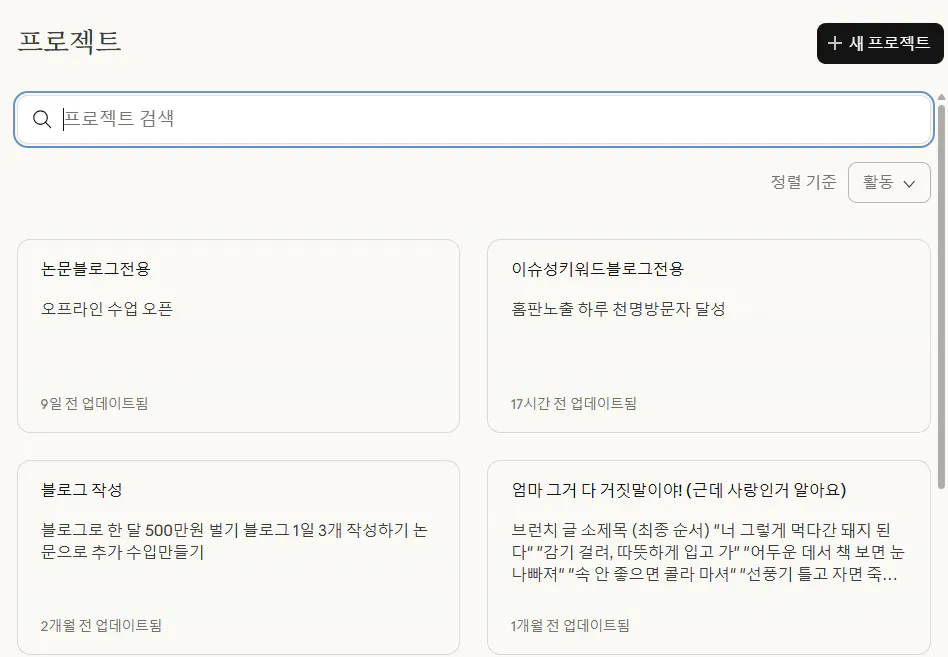948x657 pixels.
Task: Click the 프로젝트 page heading
Action: (x=70, y=42)
